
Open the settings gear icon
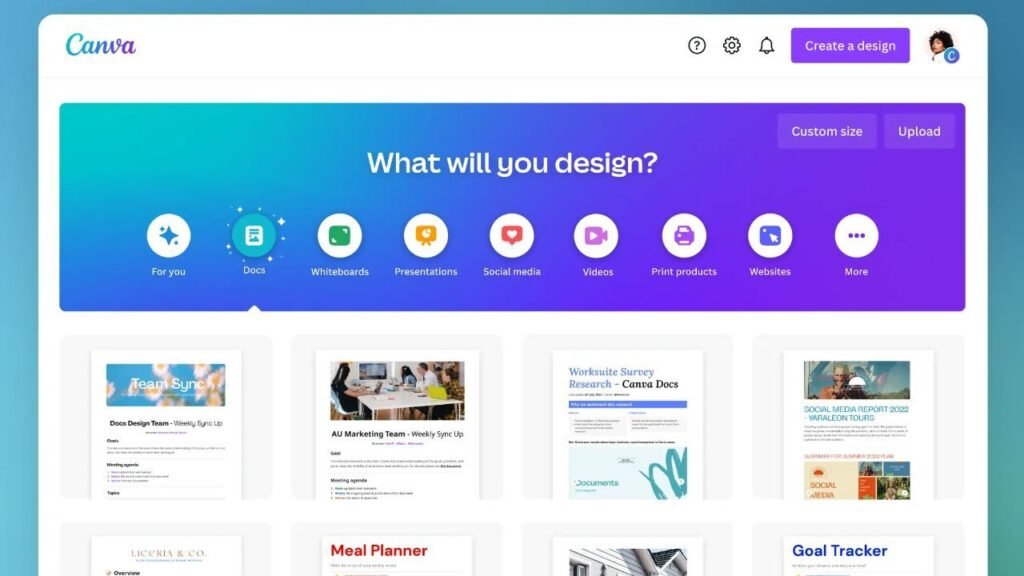[731, 46]
